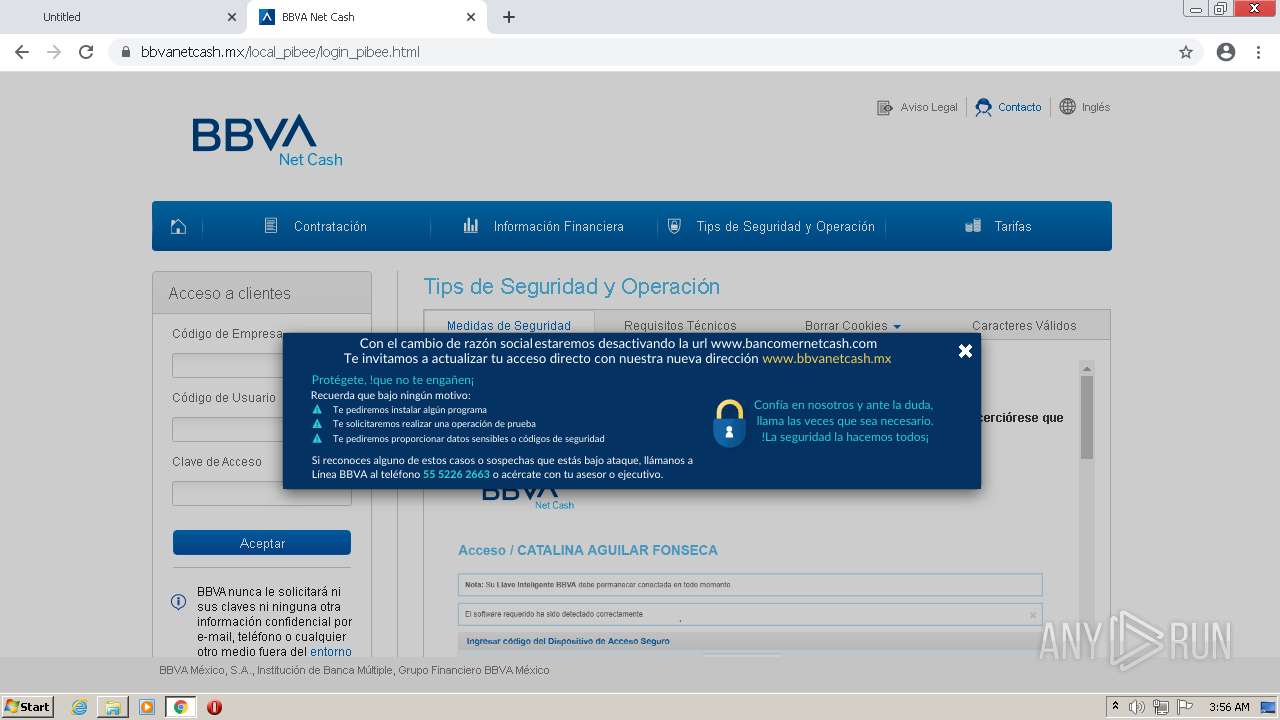Bookmark this page with the star icon
This screenshot has height=720, width=1280.
pos(1186,52)
